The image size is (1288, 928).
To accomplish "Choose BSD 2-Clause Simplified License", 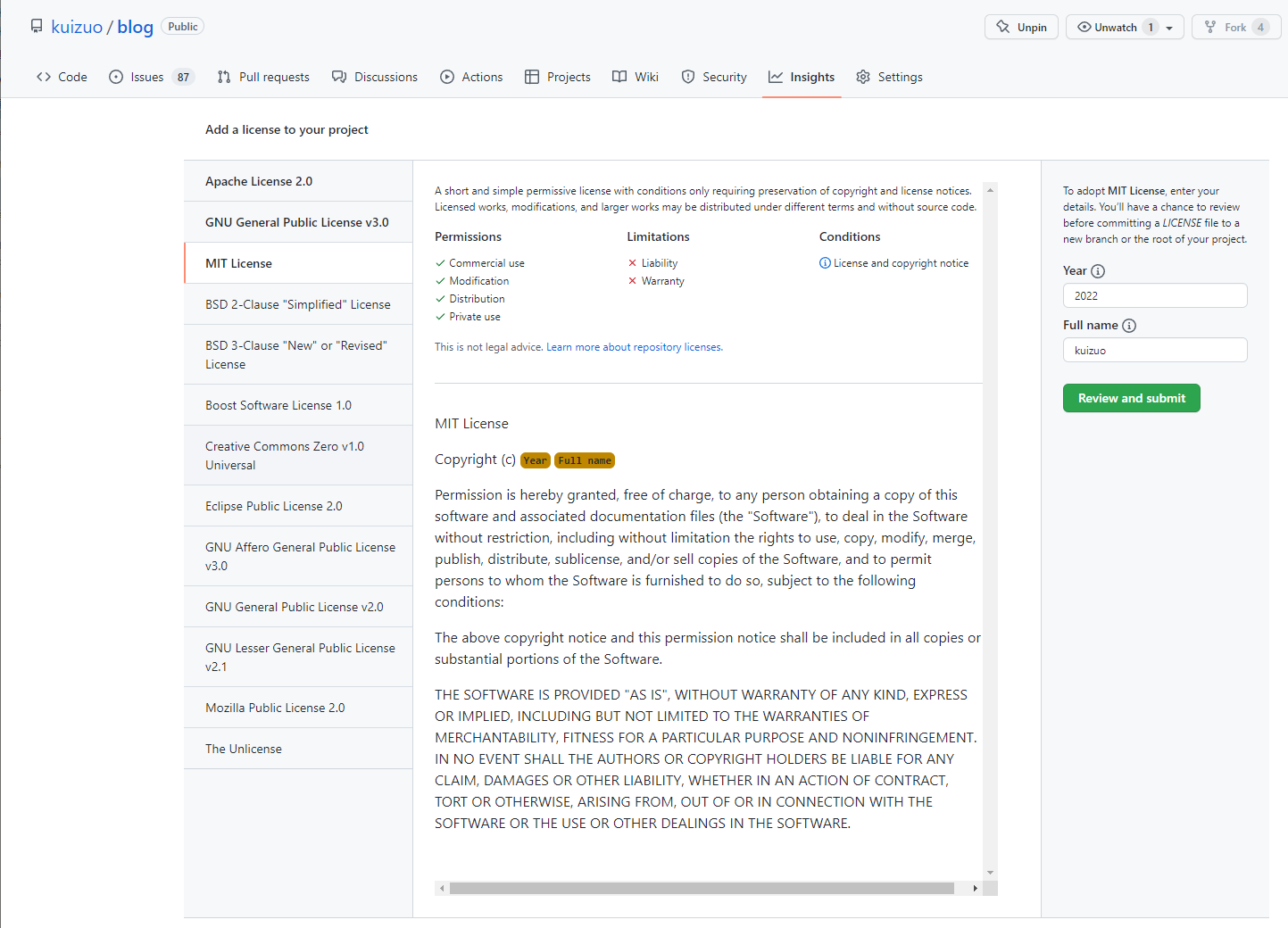I will (x=298, y=304).
